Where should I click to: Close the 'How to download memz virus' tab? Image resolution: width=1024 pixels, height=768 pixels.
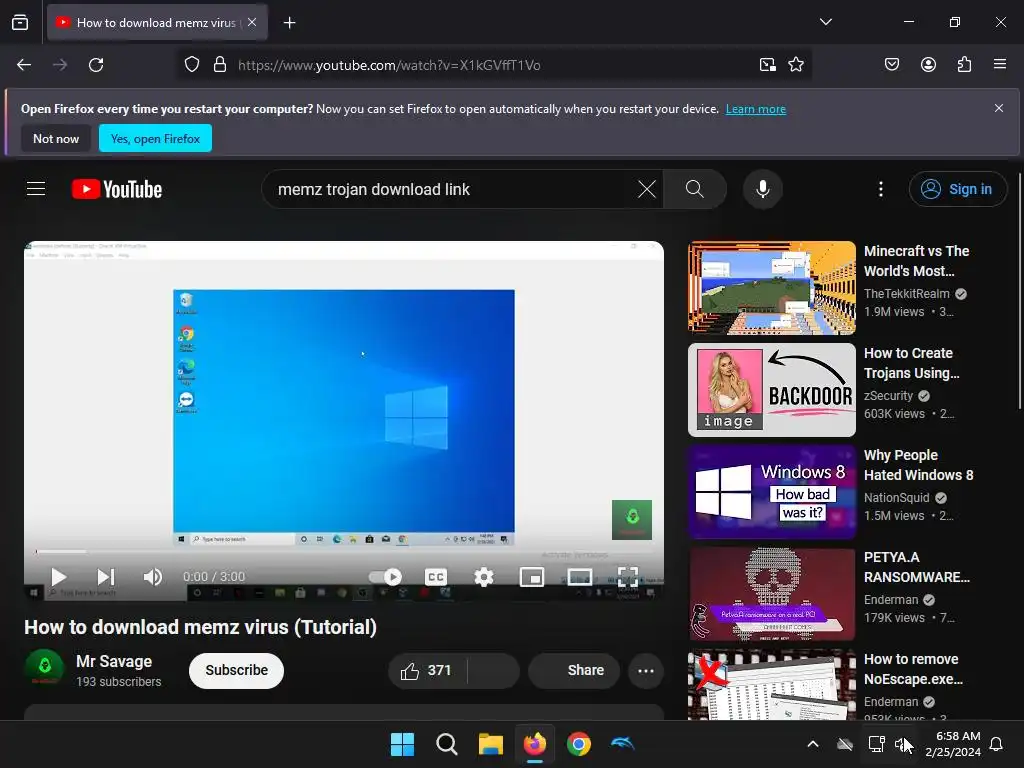[252, 22]
